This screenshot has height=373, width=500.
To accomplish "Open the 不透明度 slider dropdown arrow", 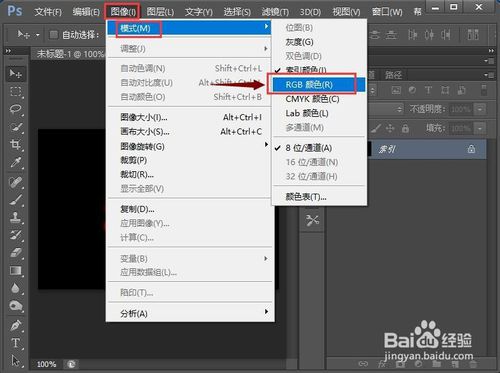I will pyautogui.click(x=480, y=109).
